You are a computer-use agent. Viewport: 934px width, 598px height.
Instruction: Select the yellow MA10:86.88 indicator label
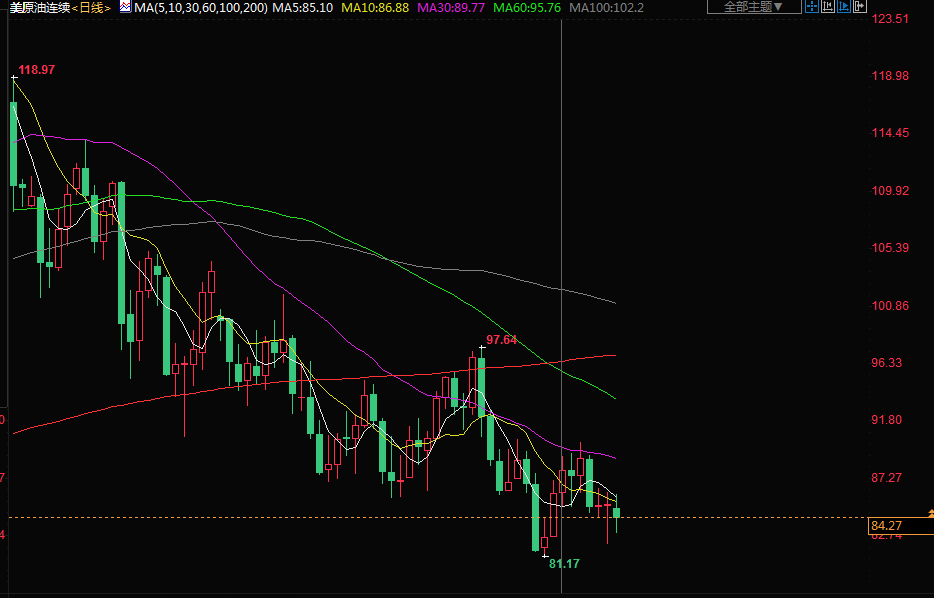tap(375, 7)
